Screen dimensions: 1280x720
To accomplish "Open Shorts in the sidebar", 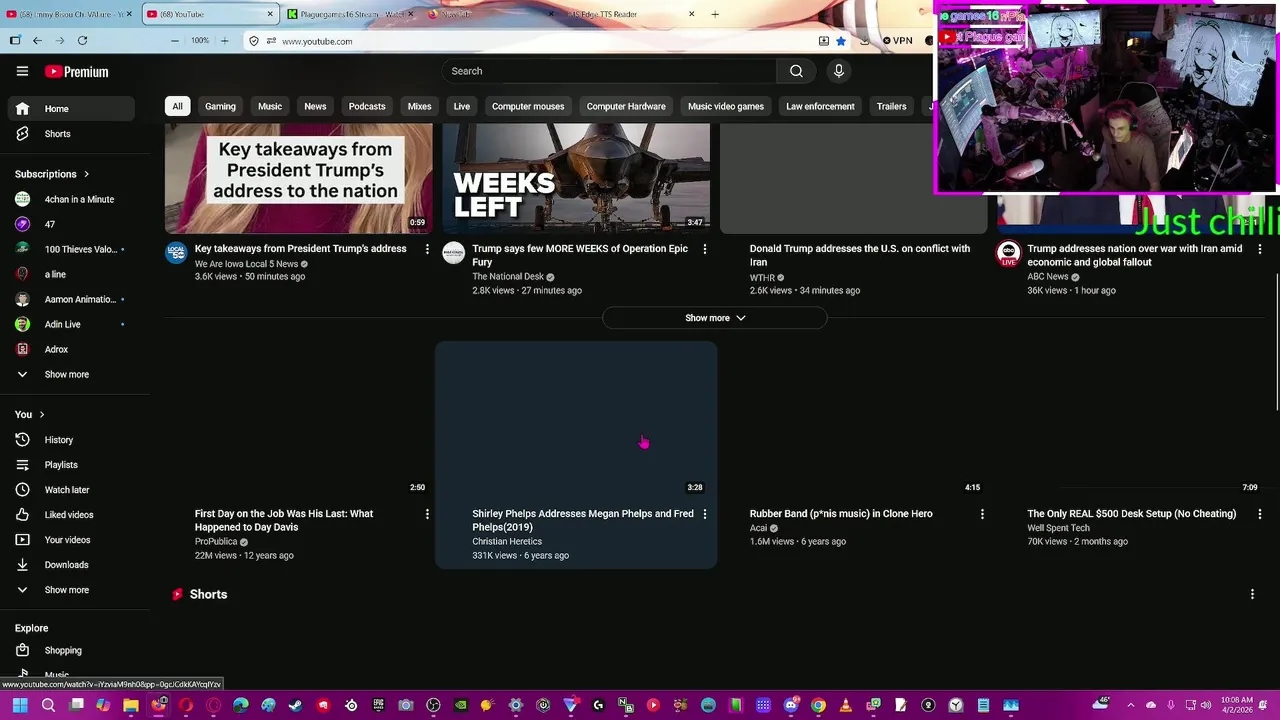I will pos(71,134).
